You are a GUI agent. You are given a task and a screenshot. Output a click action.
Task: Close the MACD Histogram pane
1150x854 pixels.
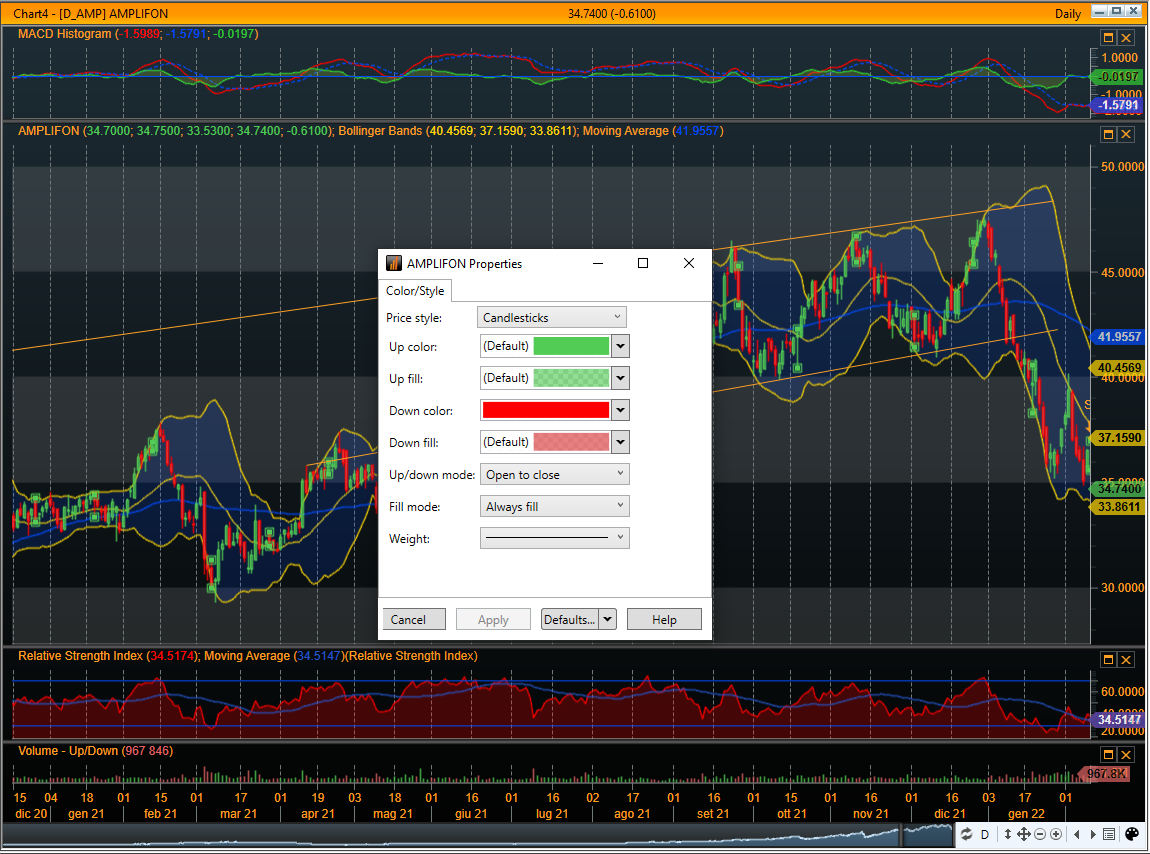(x=1126, y=37)
